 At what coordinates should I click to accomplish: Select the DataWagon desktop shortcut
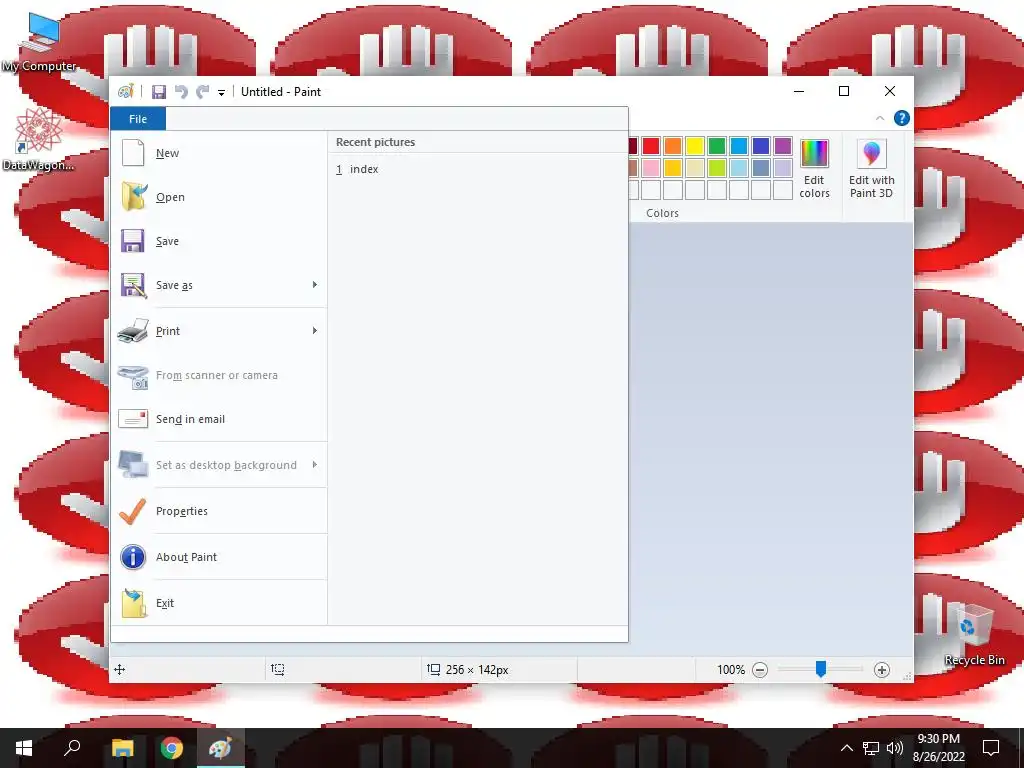pos(38,139)
